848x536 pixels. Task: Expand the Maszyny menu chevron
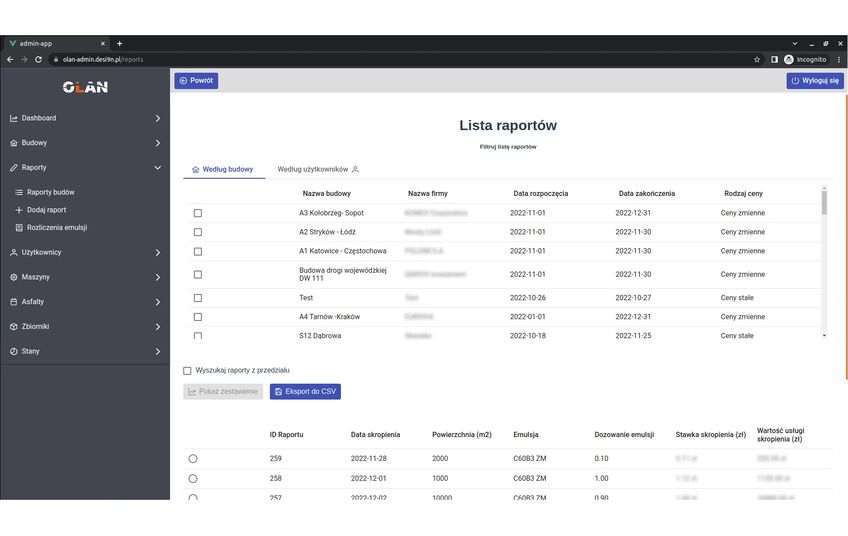(x=157, y=277)
